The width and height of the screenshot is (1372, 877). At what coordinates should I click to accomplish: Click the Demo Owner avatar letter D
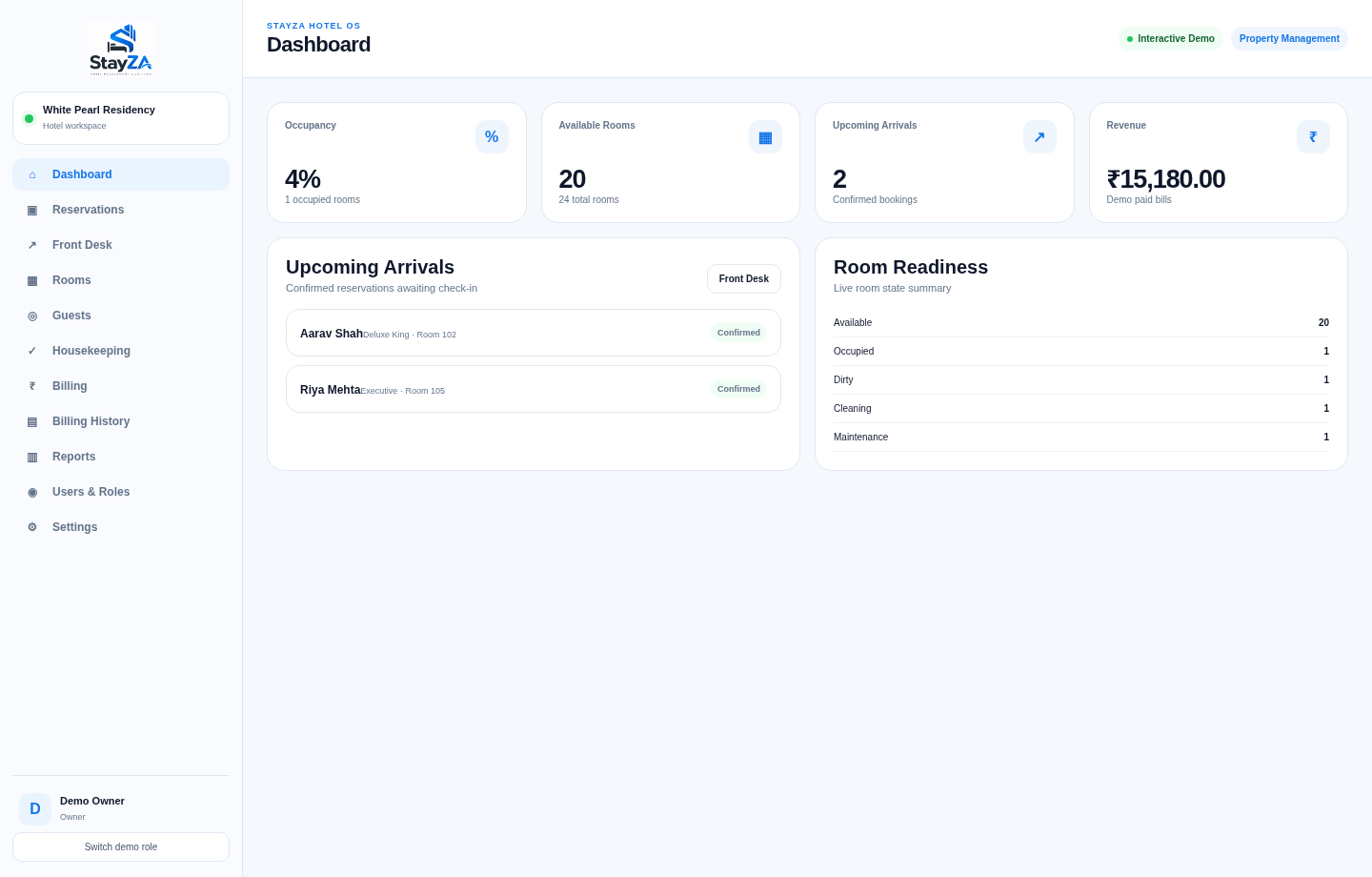click(x=35, y=809)
